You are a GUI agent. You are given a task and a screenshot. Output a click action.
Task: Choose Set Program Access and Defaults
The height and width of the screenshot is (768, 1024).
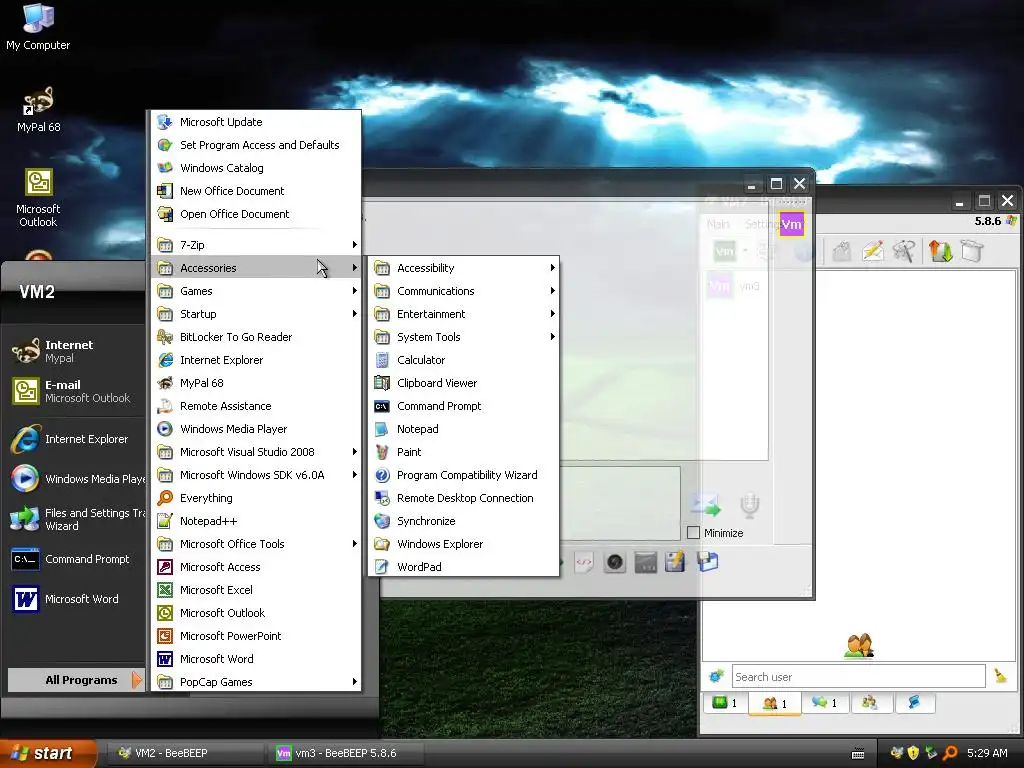257,144
